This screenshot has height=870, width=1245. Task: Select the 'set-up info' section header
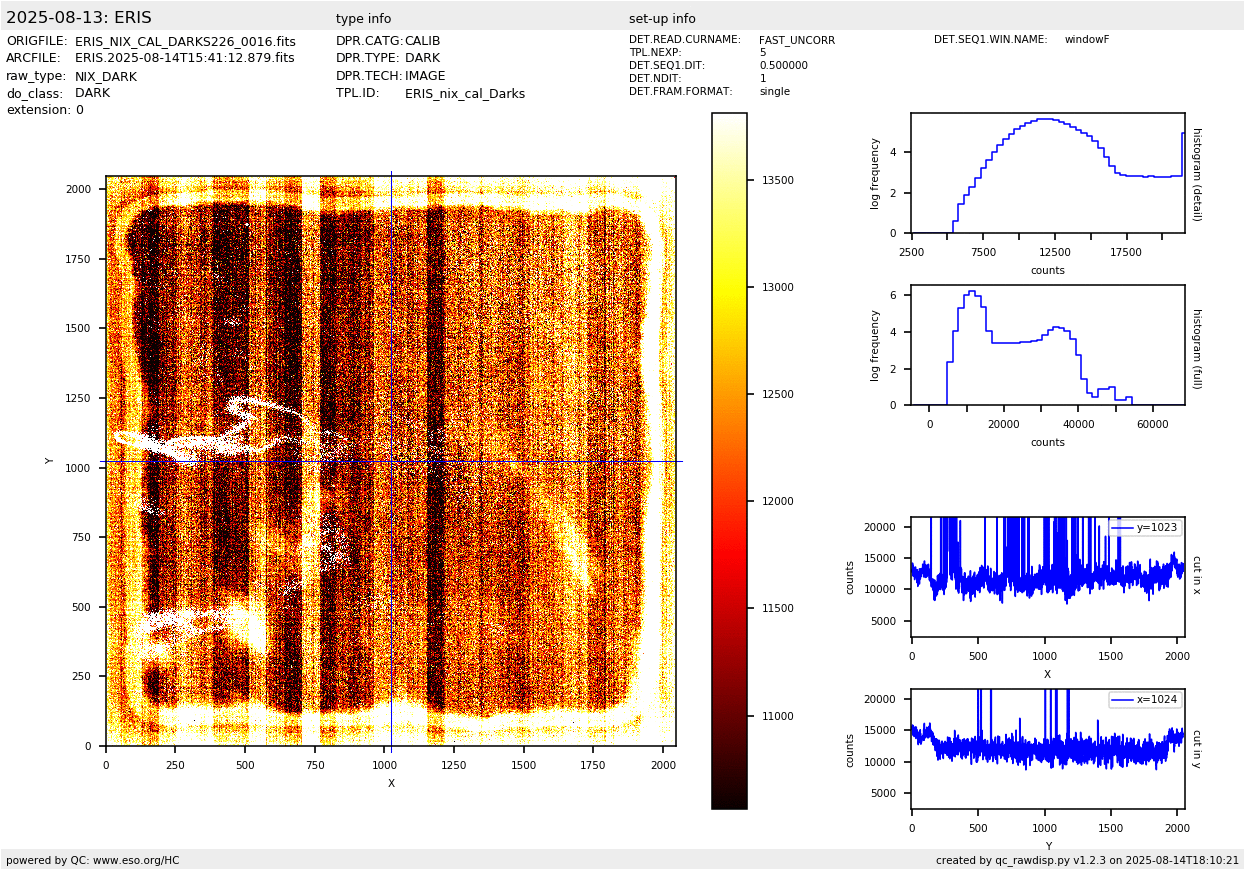pos(662,19)
